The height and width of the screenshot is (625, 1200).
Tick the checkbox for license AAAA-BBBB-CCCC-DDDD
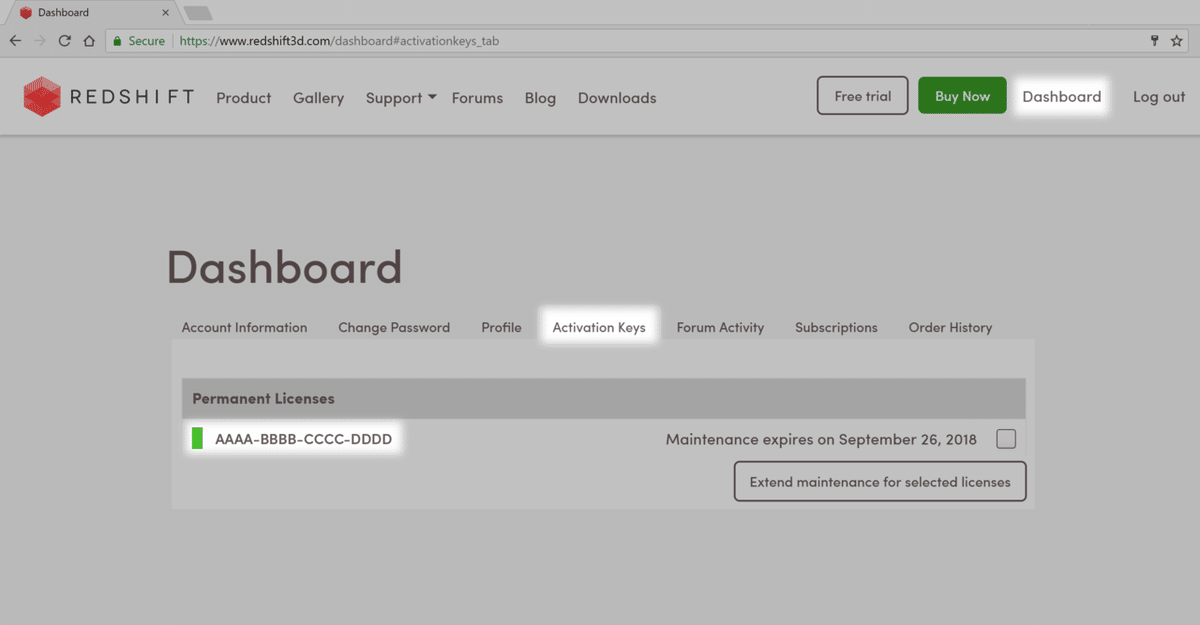(x=1006, y=438)
